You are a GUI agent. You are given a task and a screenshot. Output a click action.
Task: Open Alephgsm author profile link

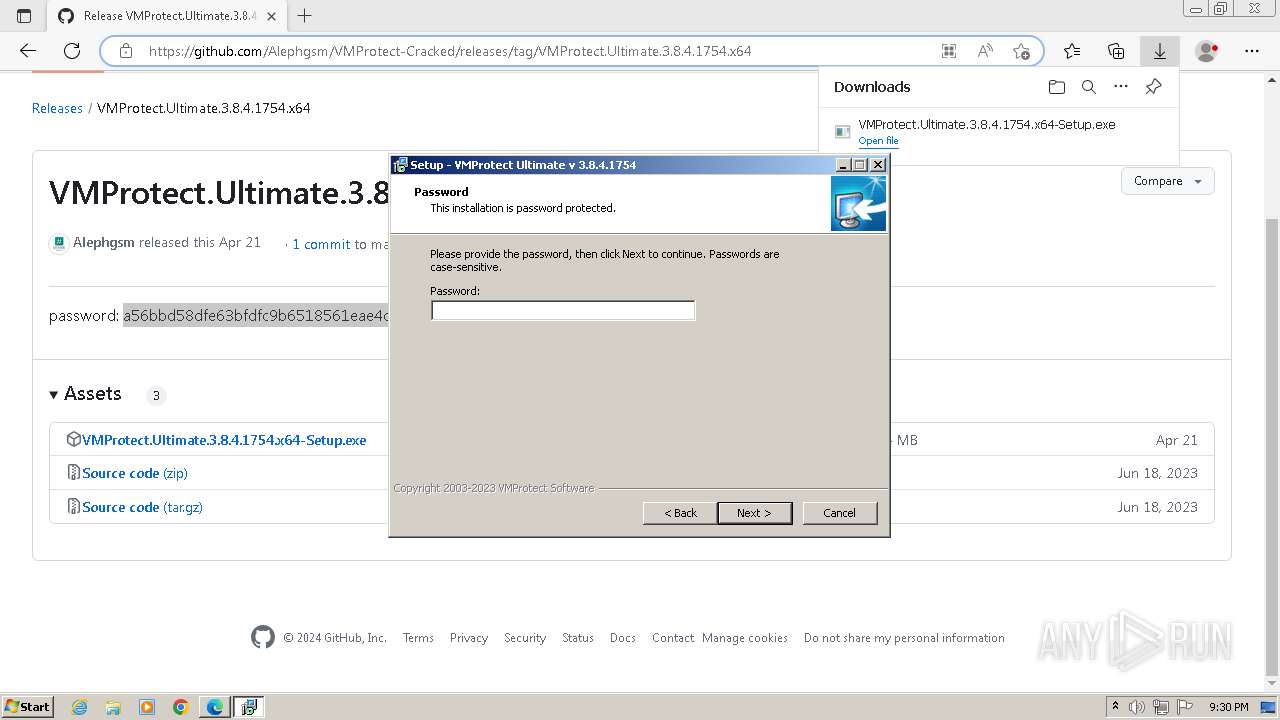point(104,242)
